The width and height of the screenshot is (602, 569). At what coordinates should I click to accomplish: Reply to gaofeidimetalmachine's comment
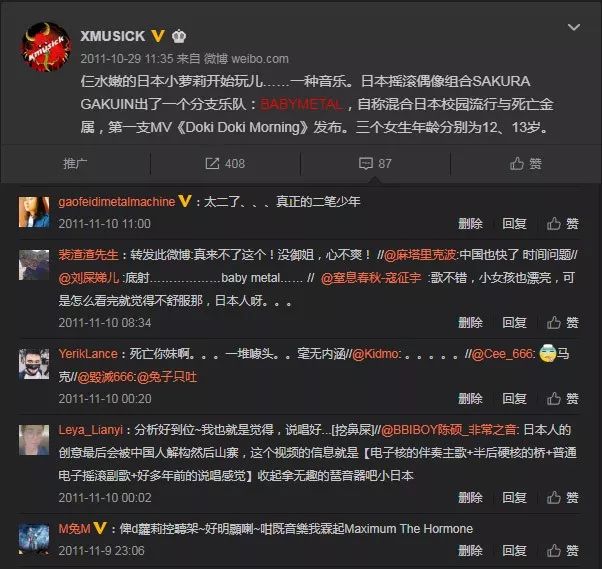tap(514, 223)
